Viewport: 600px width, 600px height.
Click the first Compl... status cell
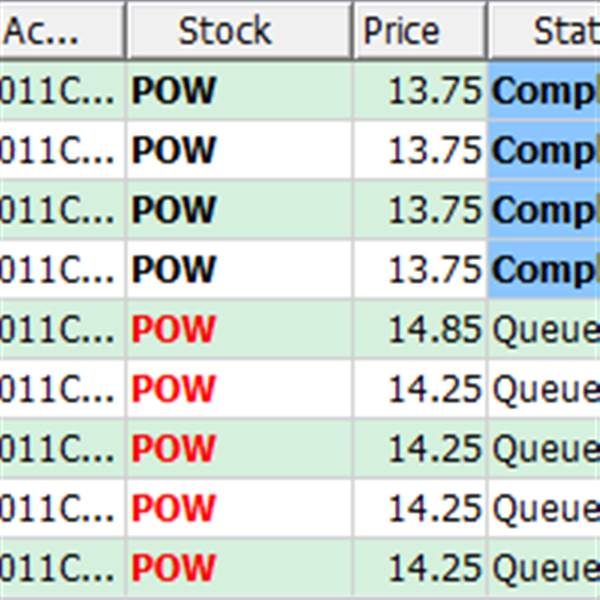544,91
